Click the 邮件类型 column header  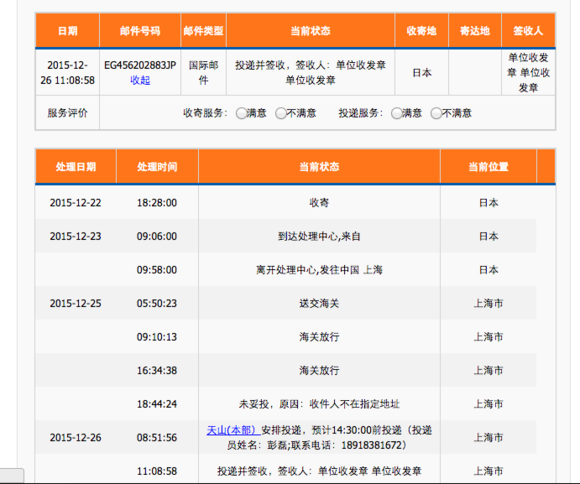(x=203, y=31)
